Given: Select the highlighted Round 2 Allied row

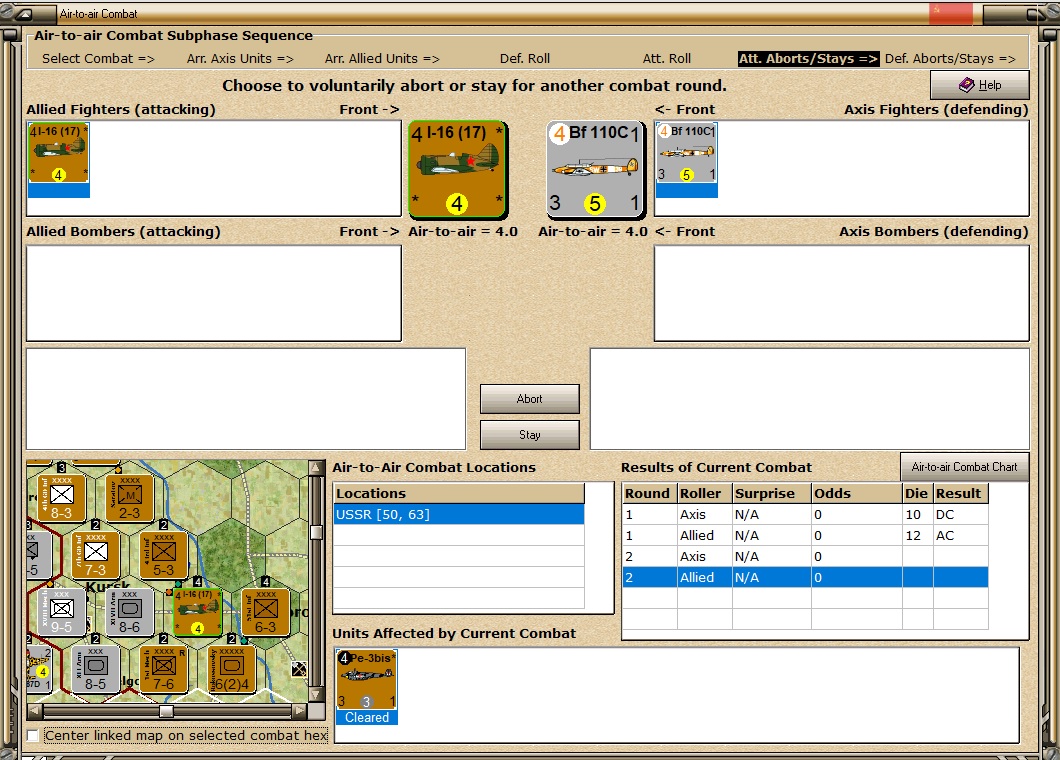Looking at the screenshot, I should (x=805, y=577).
